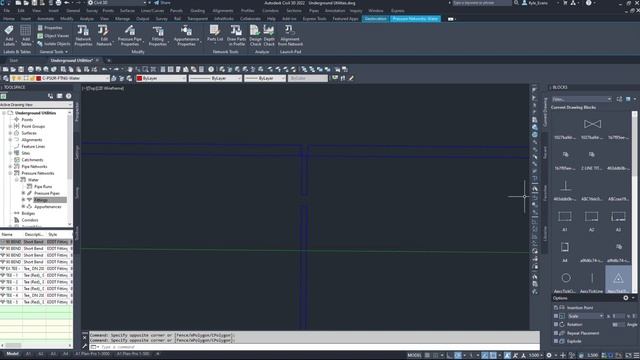Open Fitting Properties from the ribbon
The width and height of the screenshot is (640, 360).
click(x=158, y=35)
